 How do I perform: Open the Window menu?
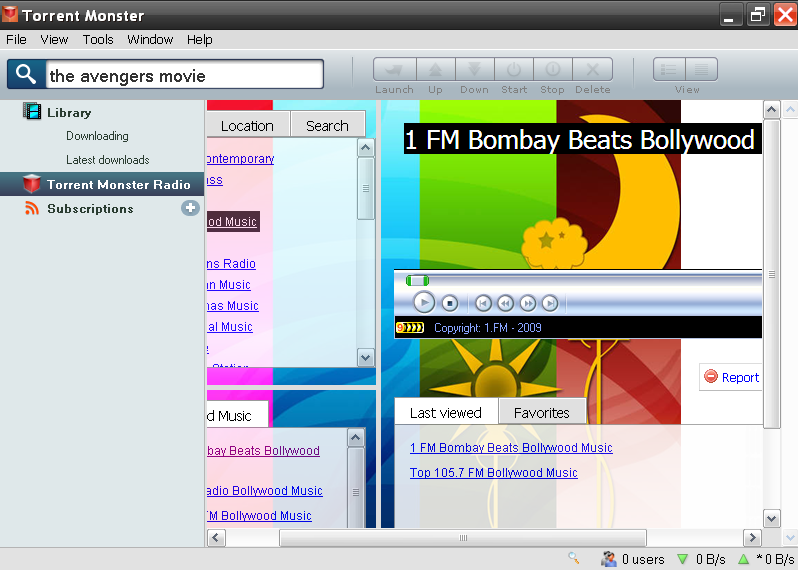pos(150,40)
